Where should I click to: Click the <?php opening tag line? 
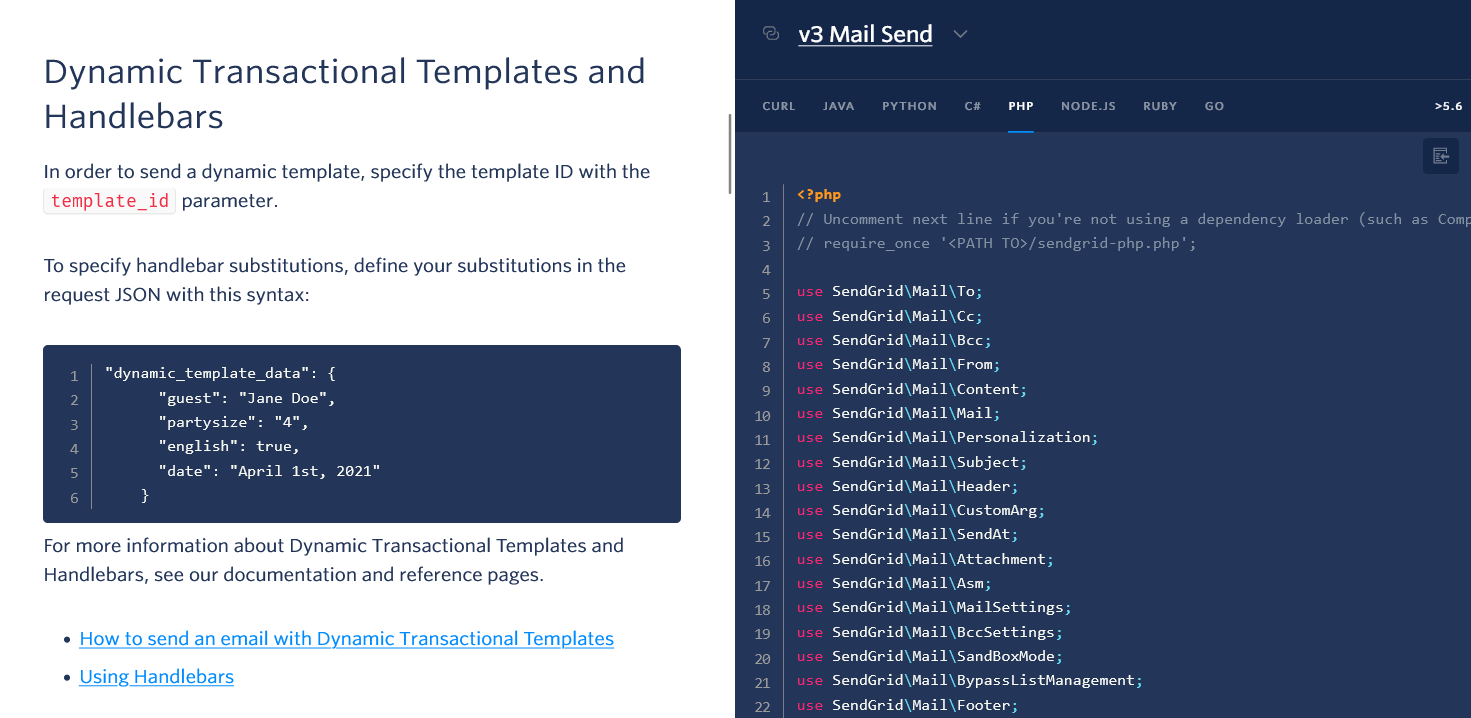coord(819,195)
